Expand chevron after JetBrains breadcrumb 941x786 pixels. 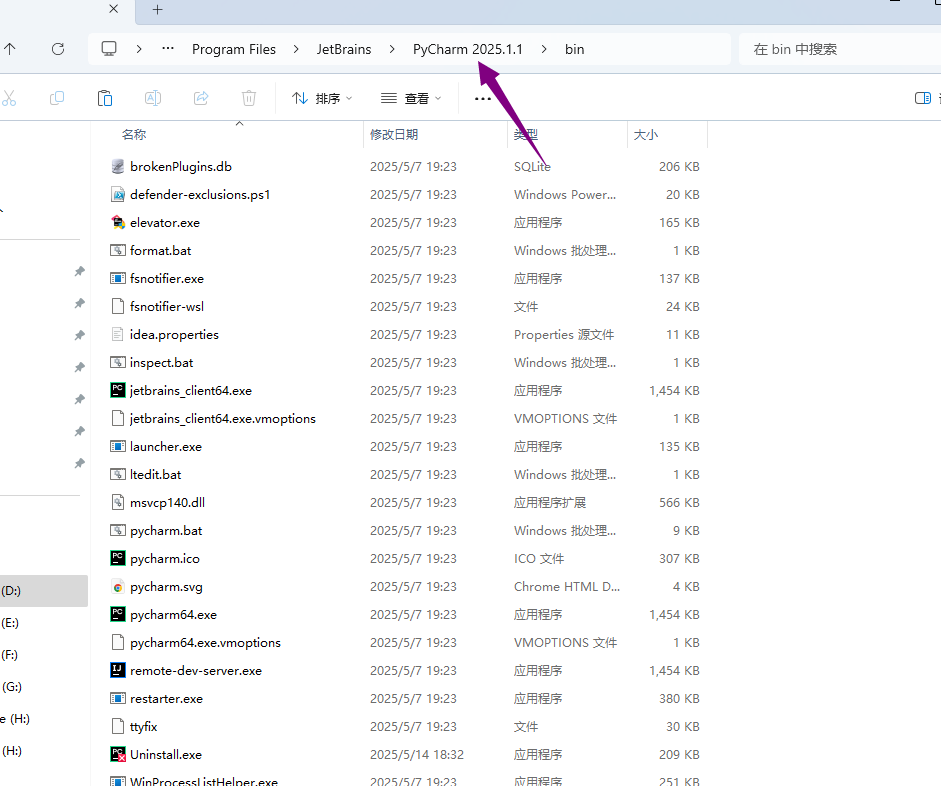tap(392, 49)
